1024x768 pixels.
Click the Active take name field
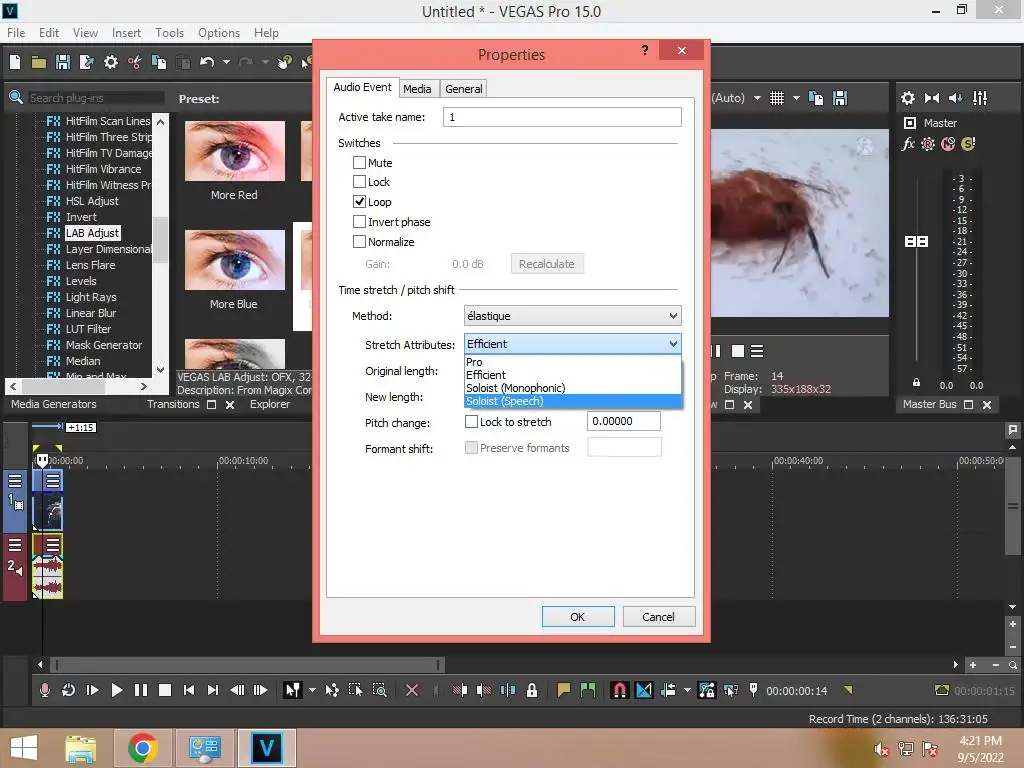point(562,117)
